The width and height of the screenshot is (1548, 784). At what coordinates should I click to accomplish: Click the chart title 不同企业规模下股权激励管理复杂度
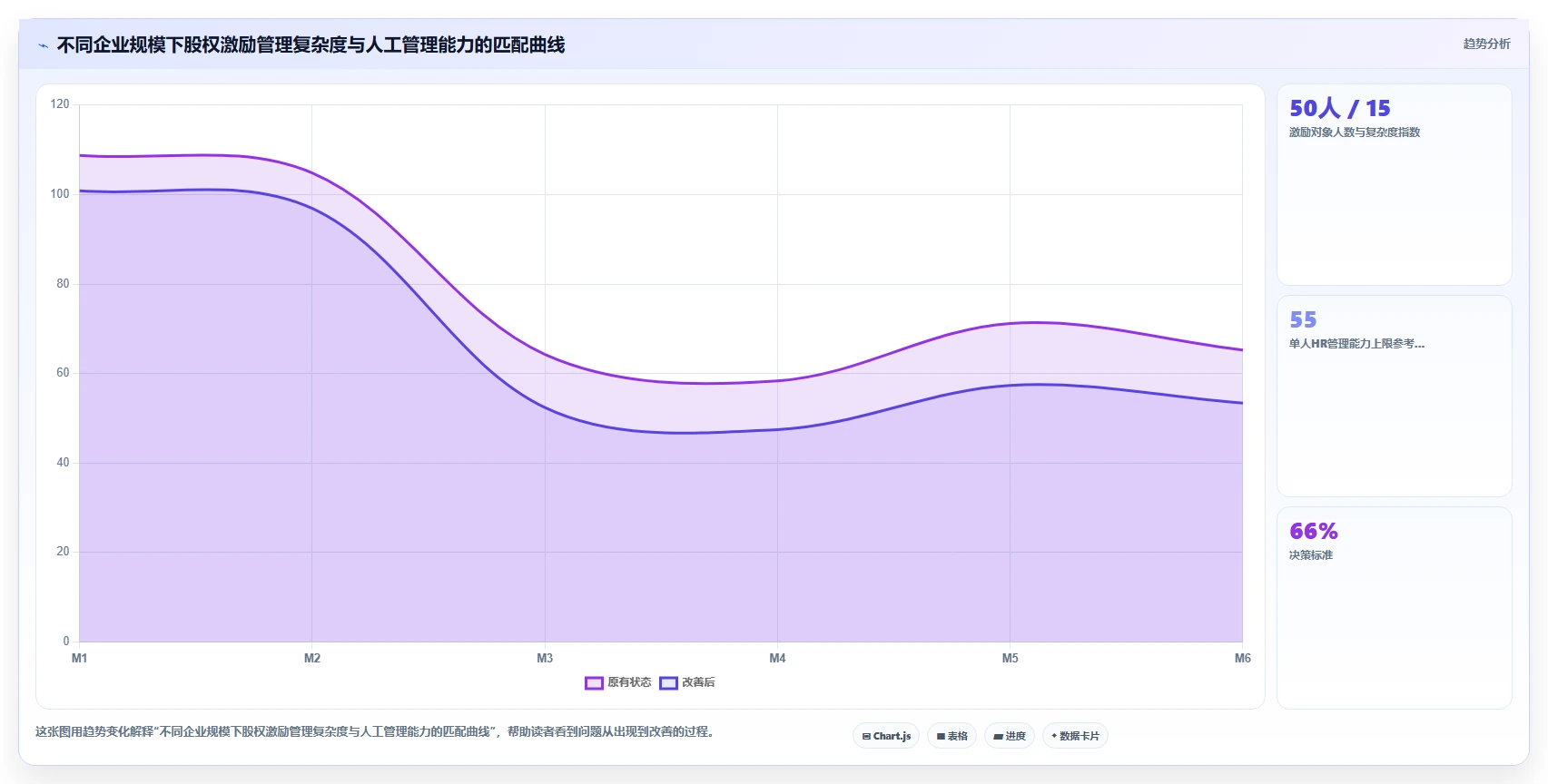click(x=311, y=44)
